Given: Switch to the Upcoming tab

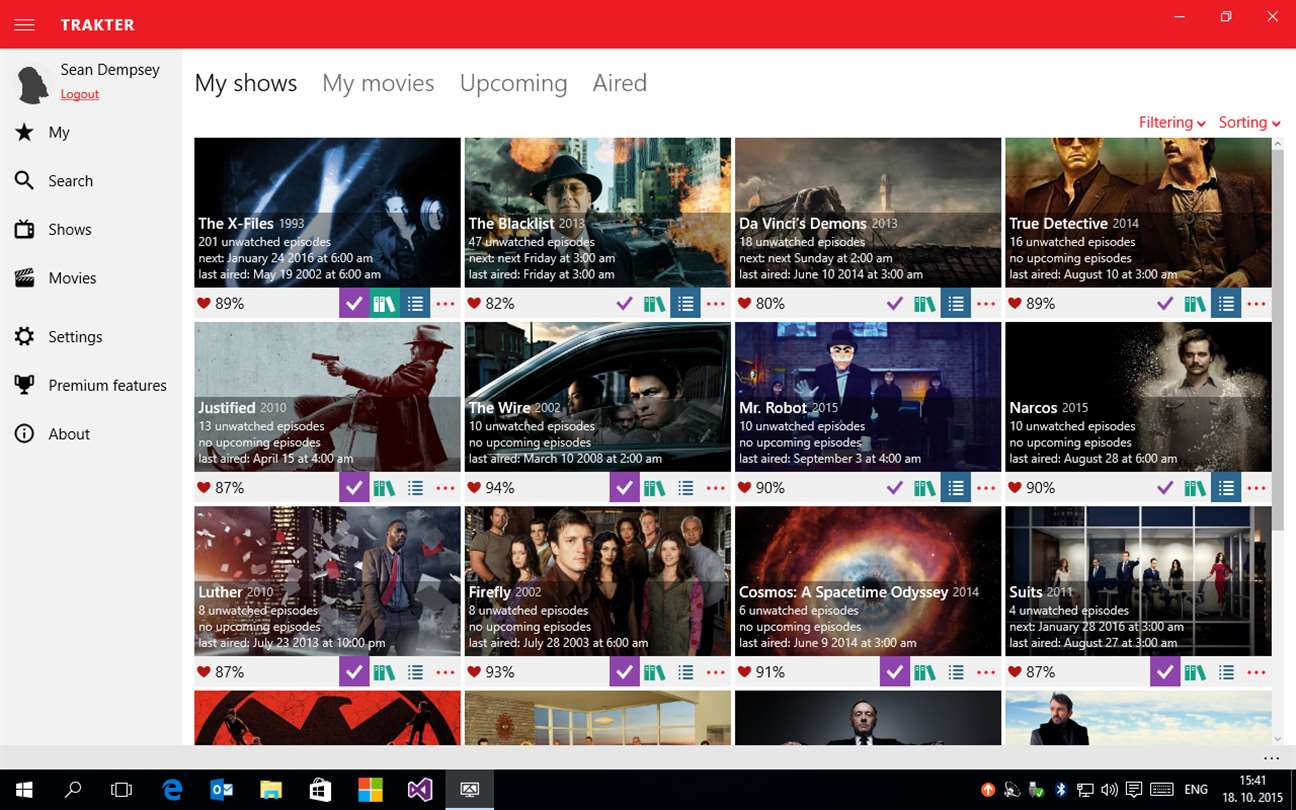Looking at the screenshot, I should click(513, 83).
